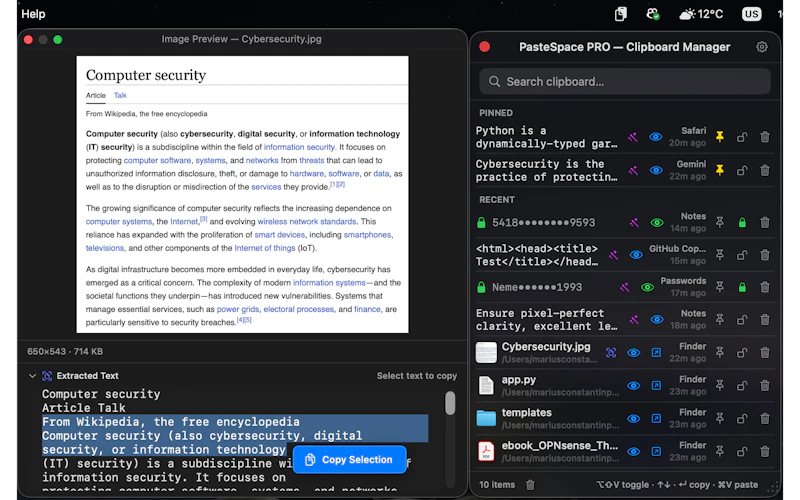Delete the 5418 masked clip with its trash icon

coord(764,222)
